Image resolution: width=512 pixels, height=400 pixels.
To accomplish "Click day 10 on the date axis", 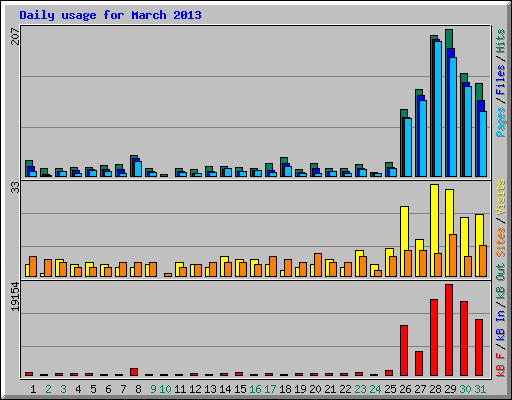I will 165,389.
